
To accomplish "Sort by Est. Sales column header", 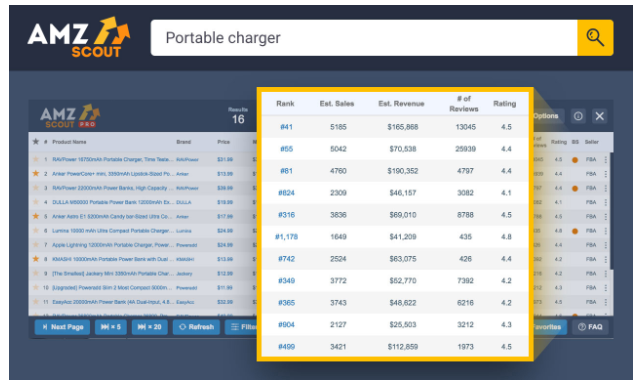I will 337,104.
